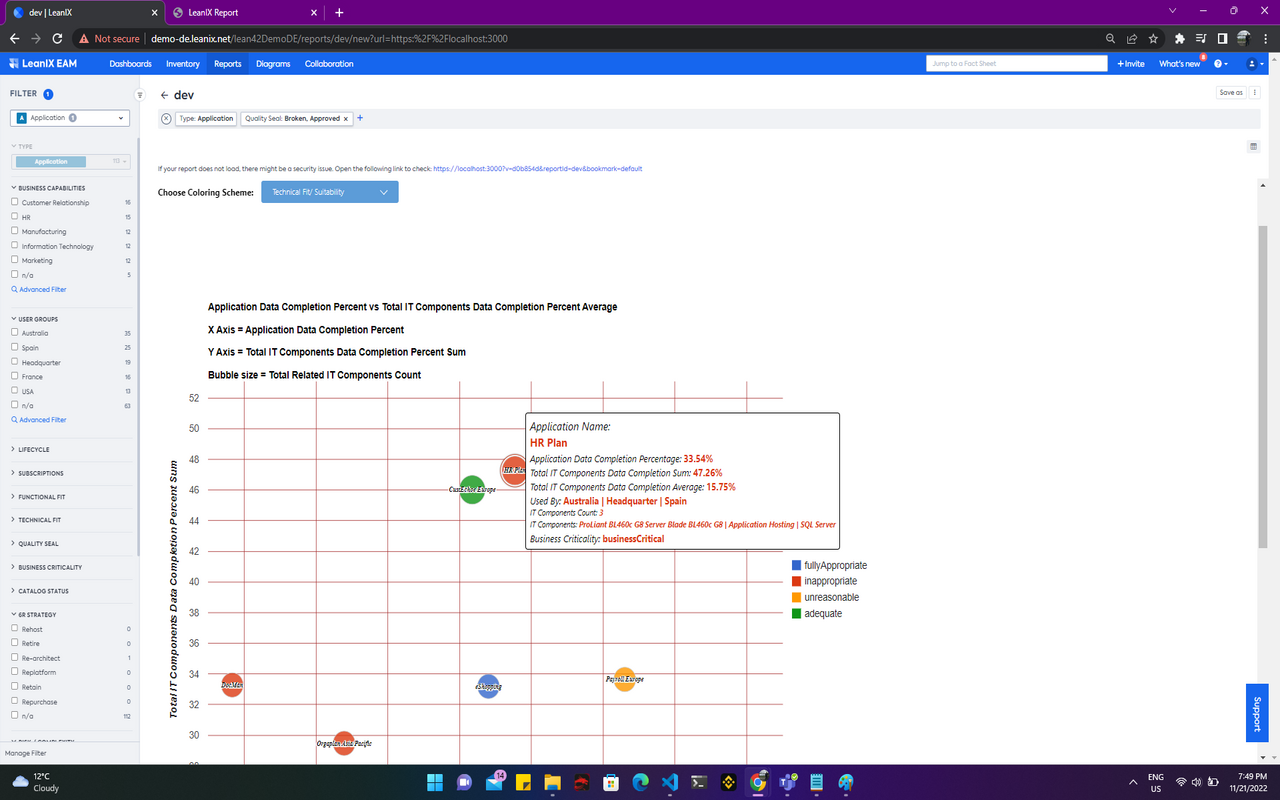Collapse the filter sidebar with round toggle icon
The image size is (1280, 800).
140,95
